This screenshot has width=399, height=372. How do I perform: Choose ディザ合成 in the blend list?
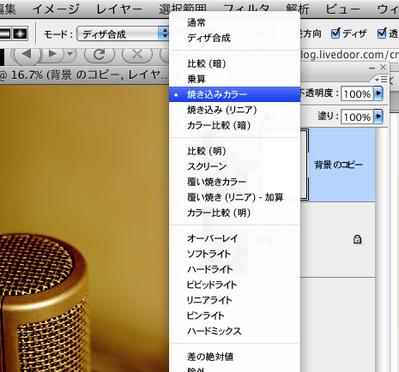pos(235,38)
